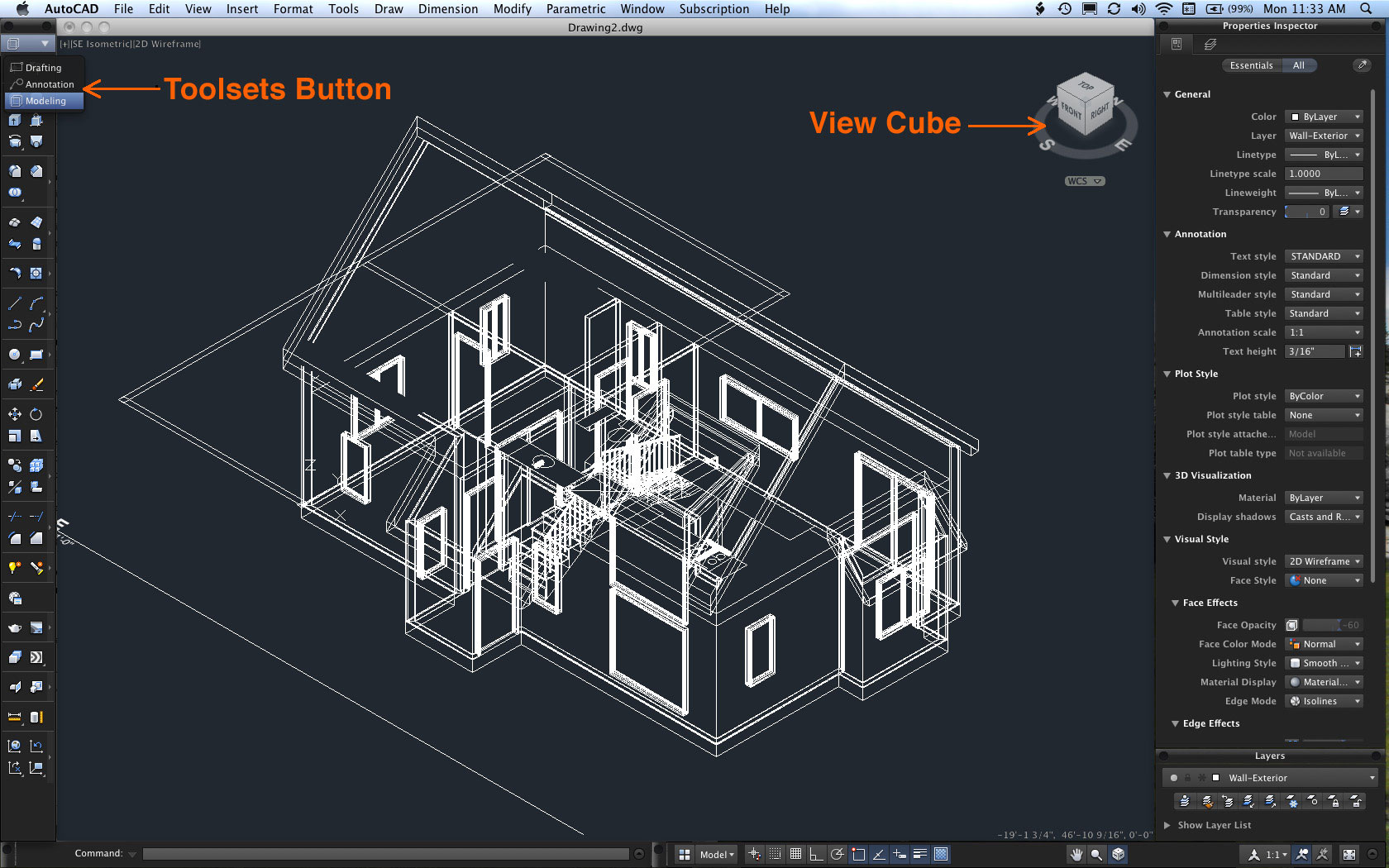
Task: Select Modeling in the Toolsets list
Action: (41, 101)
